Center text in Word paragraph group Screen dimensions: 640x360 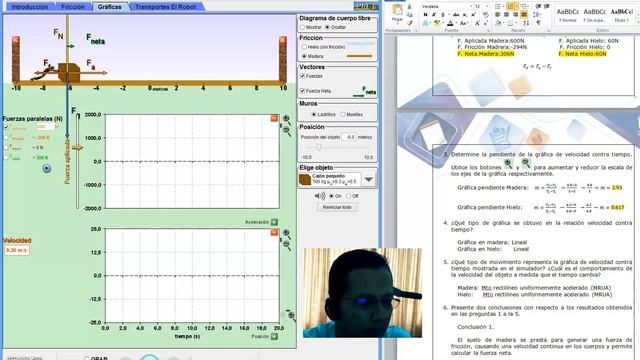[x=507, y=15]
